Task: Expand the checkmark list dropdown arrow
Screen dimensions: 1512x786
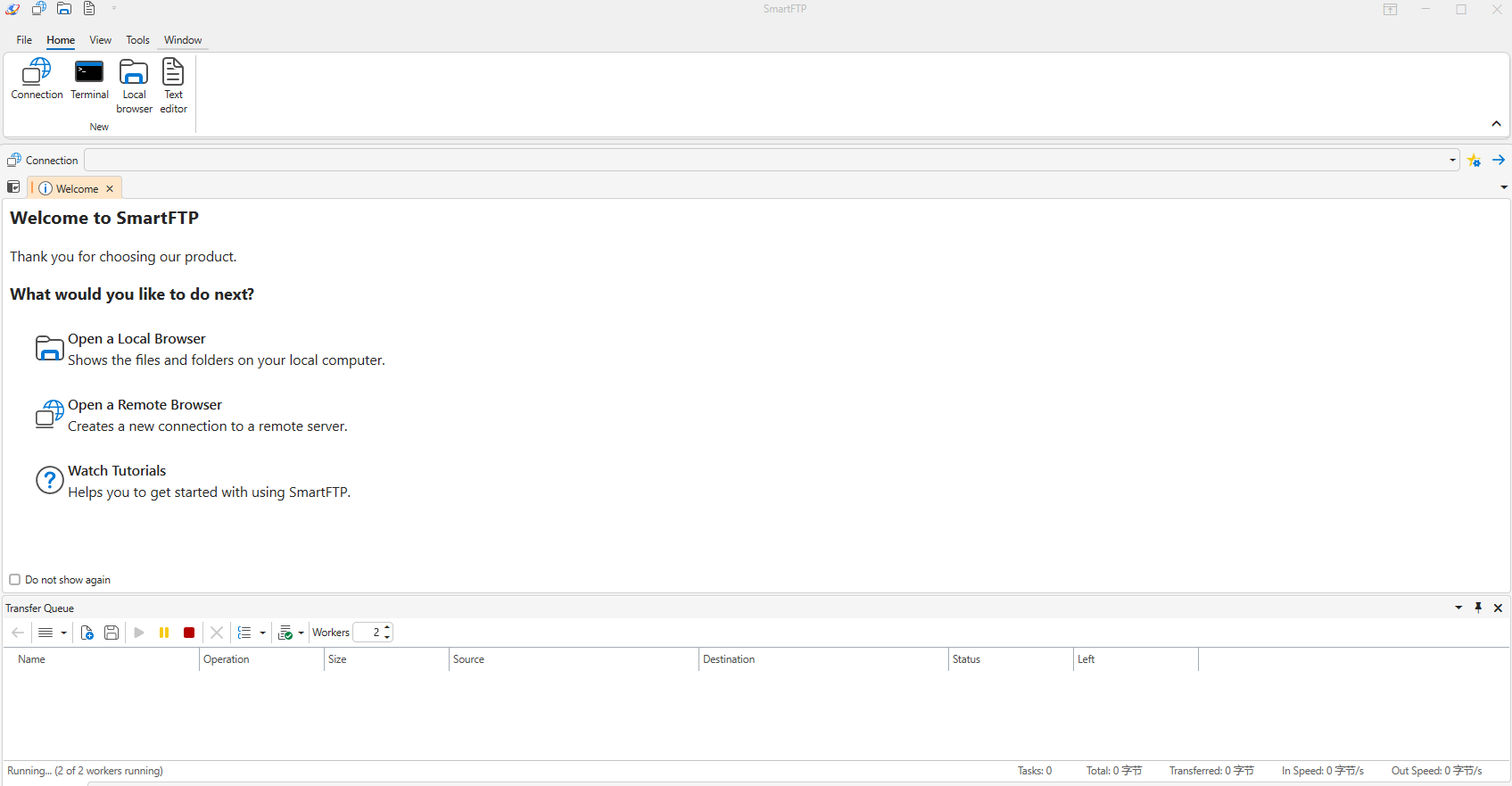Action: click(302, 633)
